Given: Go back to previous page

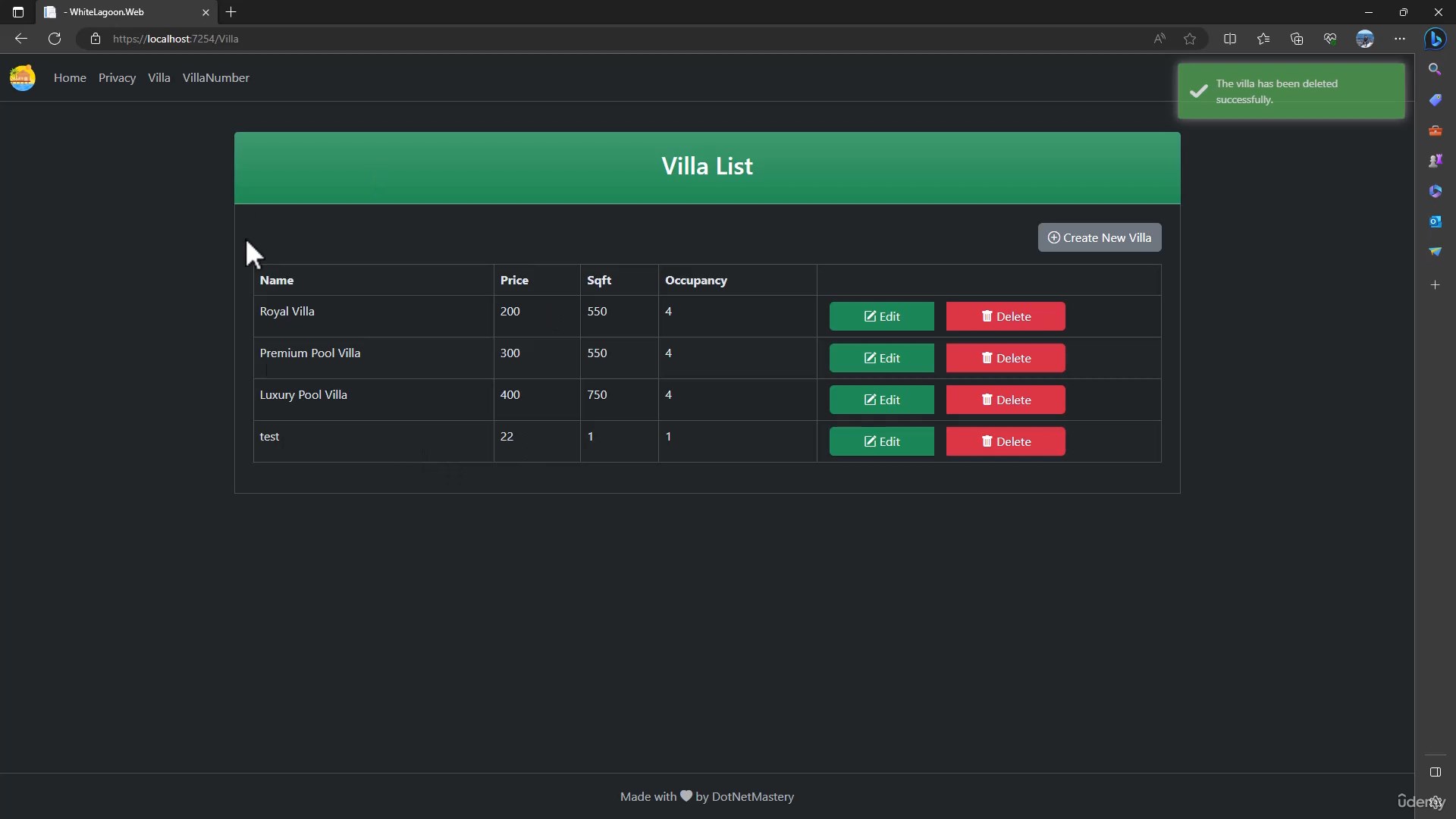Looking at the screenshot, I should 21,39.
